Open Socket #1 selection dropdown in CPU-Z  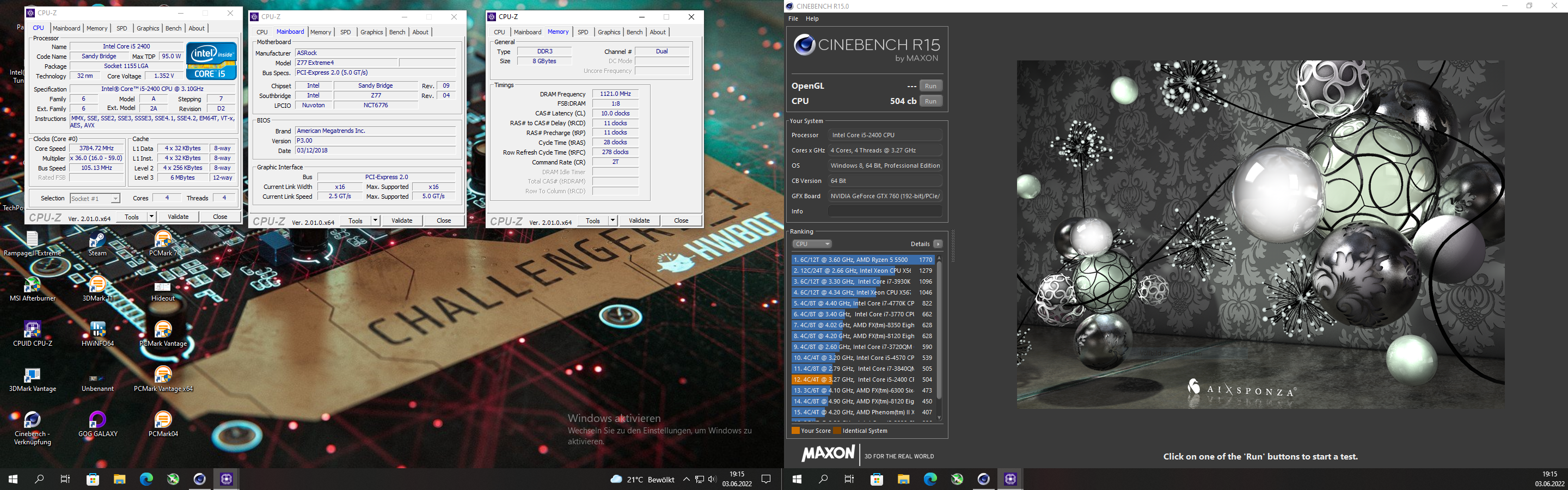(94, 198)
